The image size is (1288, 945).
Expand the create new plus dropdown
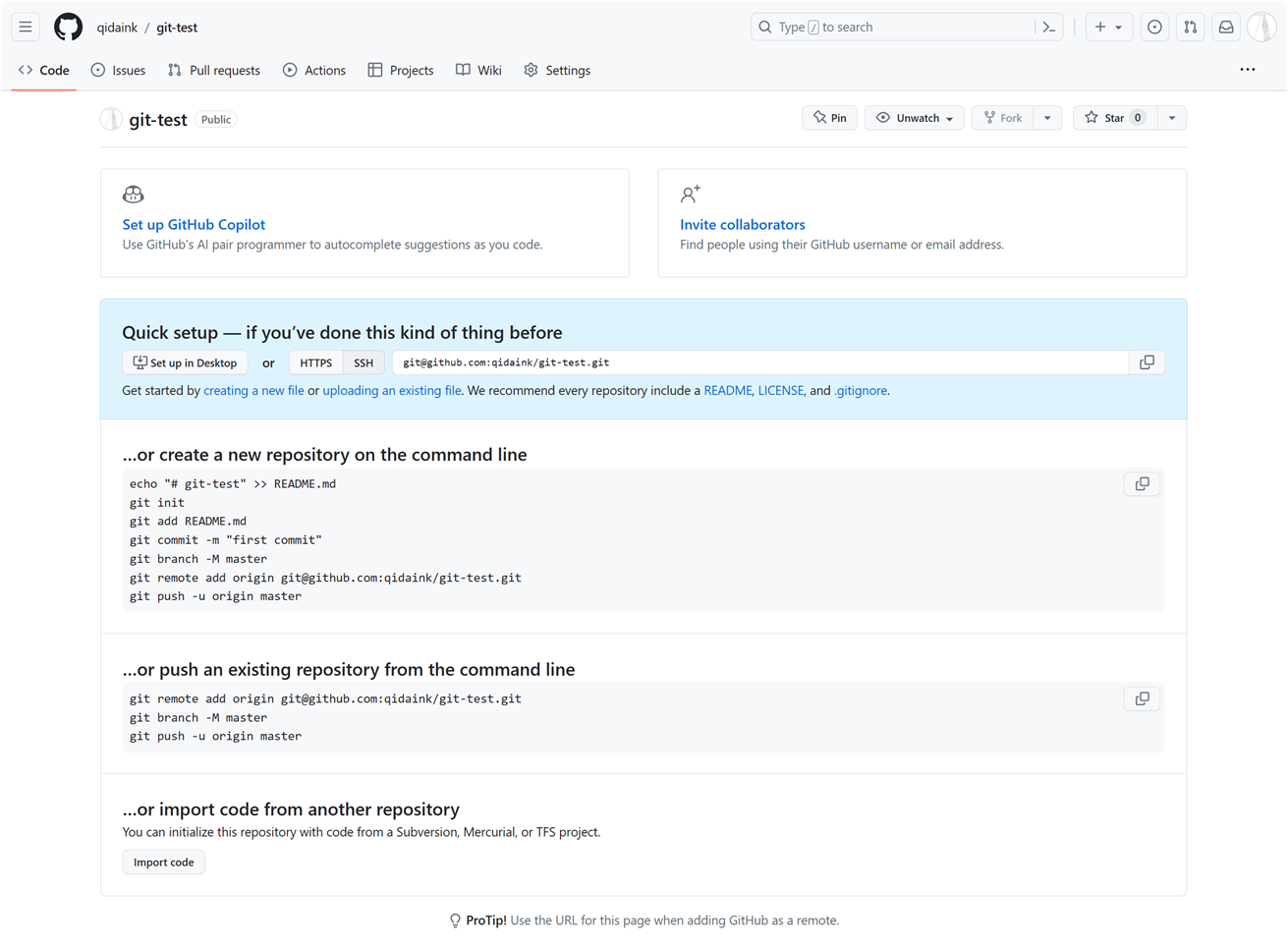point(1108,28)
